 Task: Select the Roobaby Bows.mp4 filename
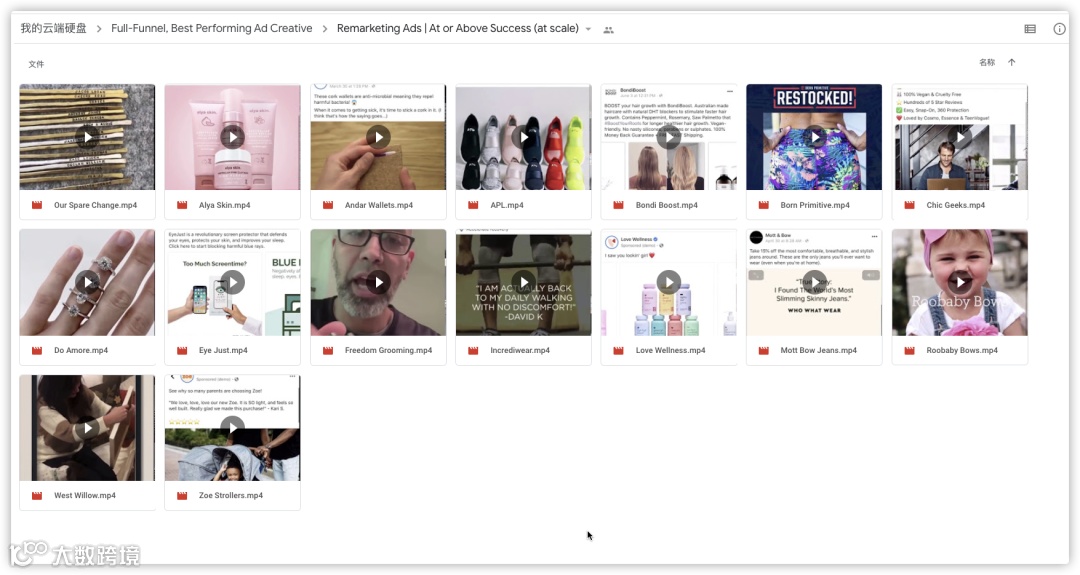coord(962,351)
